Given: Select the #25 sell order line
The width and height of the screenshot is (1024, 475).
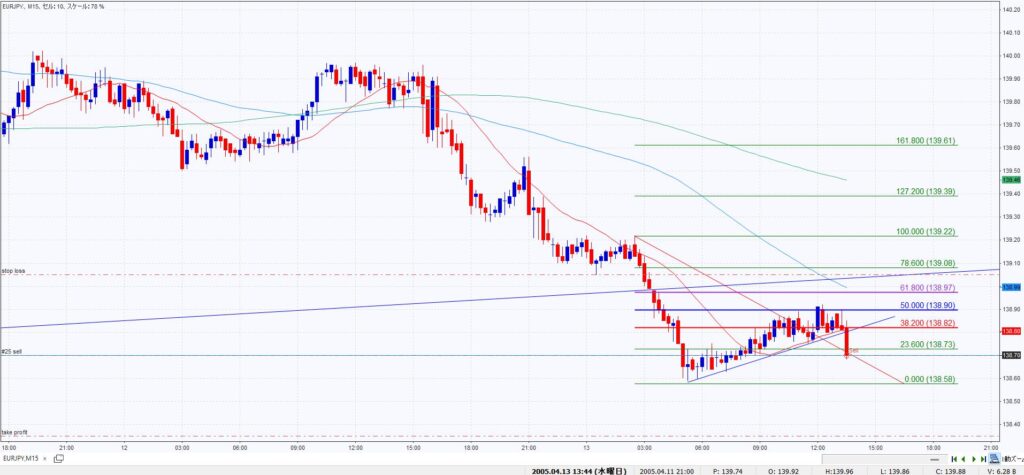Looking at the screenshot, I should tap(300, 355).
